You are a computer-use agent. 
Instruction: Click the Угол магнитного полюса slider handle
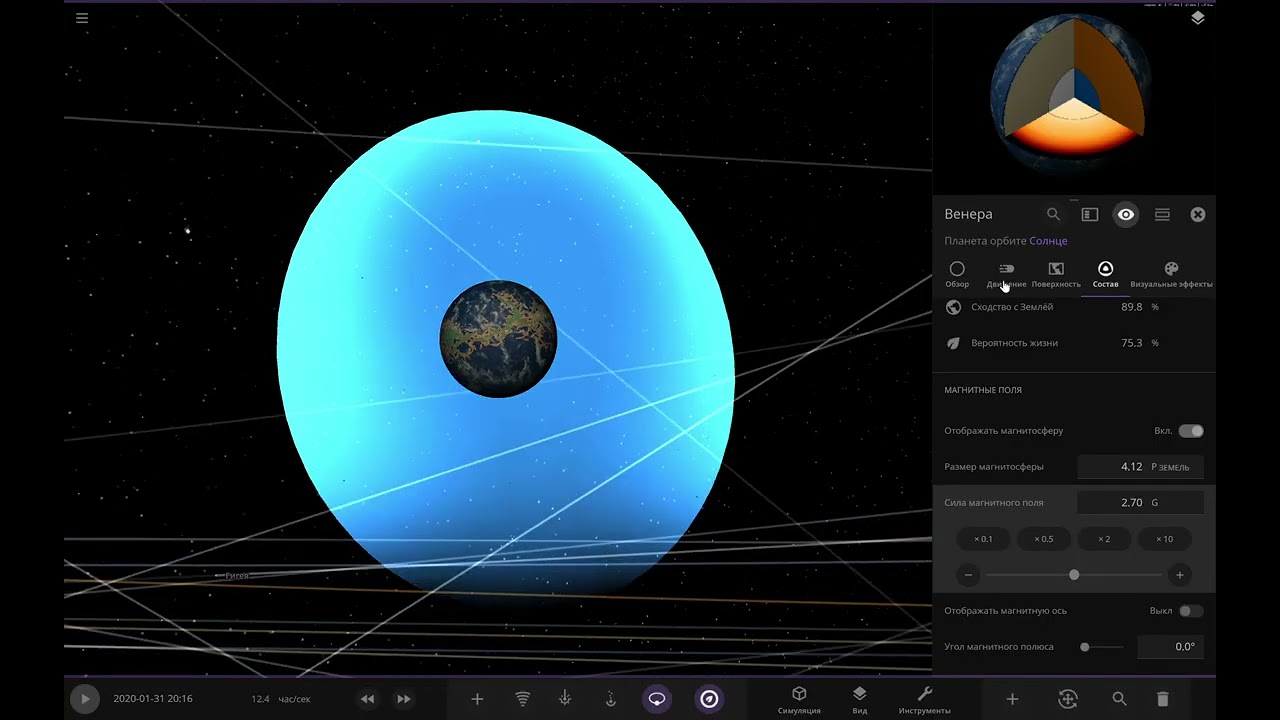pos(1085,647)
